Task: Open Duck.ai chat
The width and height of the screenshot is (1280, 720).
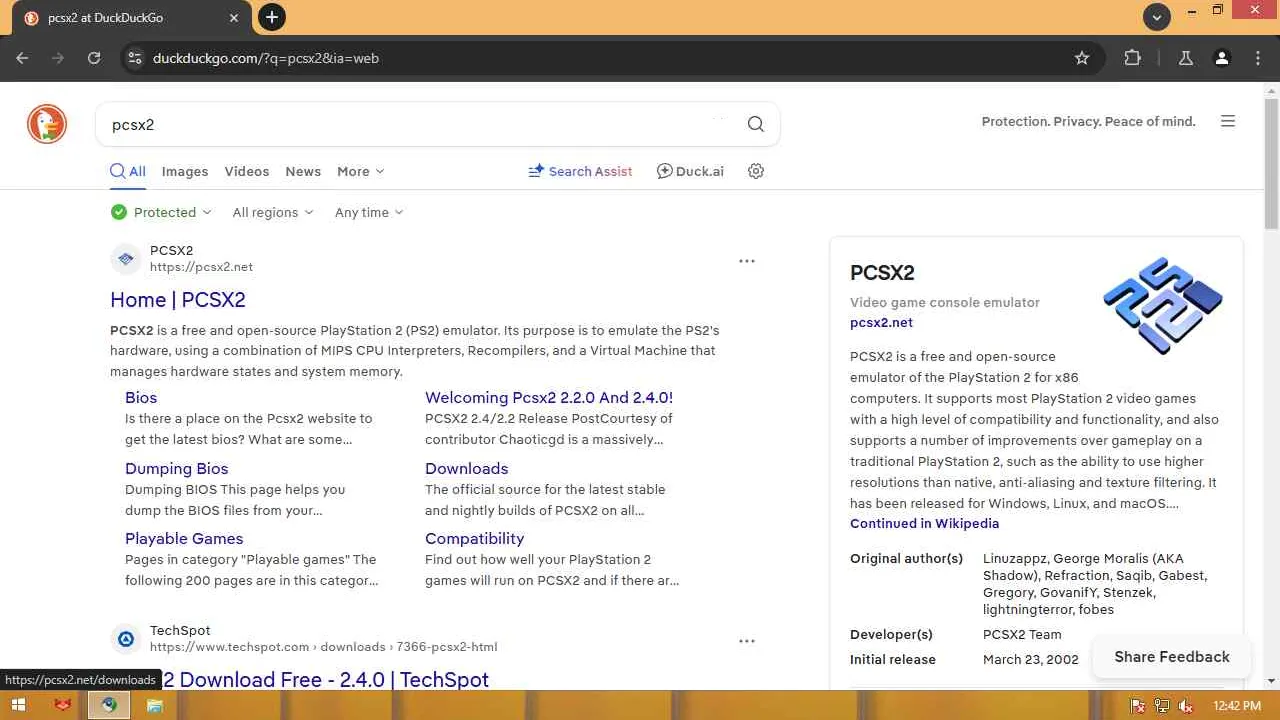Action: tap(690, 171)
